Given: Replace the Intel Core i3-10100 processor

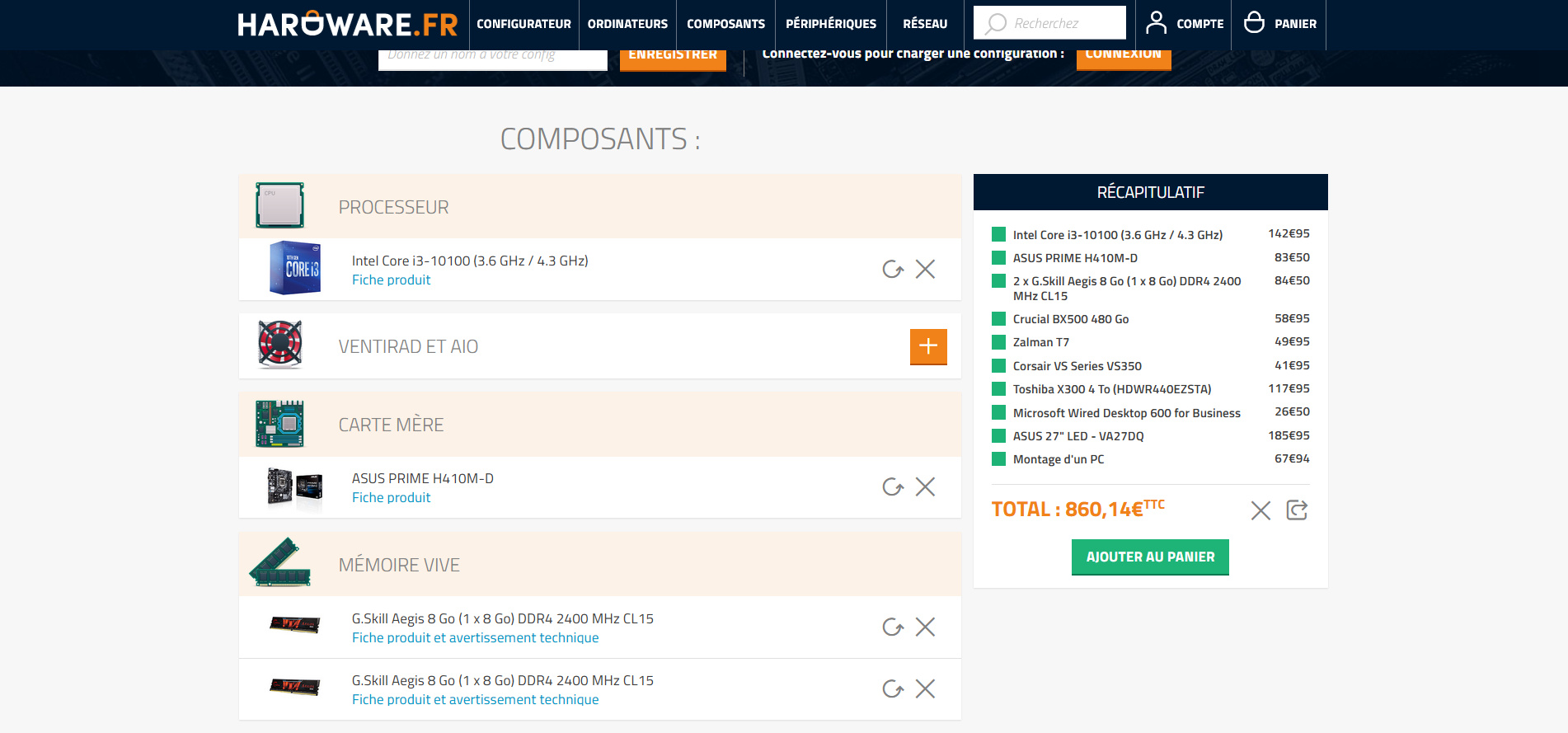Looking at the screenshot, I should (x=893, y=269).
